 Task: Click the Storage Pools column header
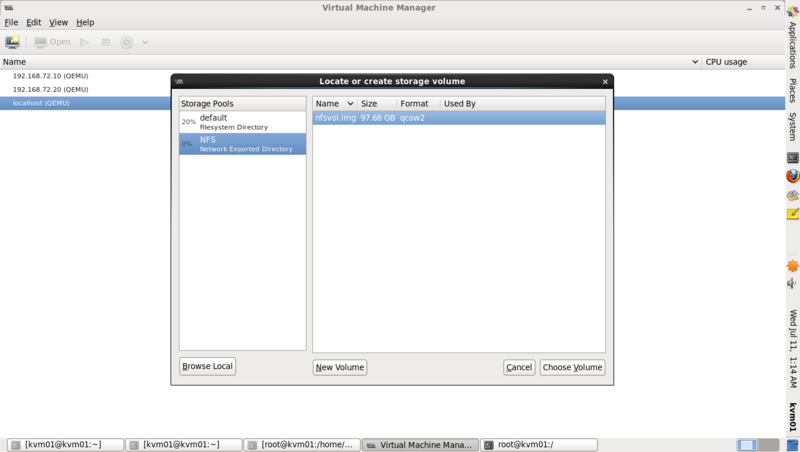click(x=242, y=104)
